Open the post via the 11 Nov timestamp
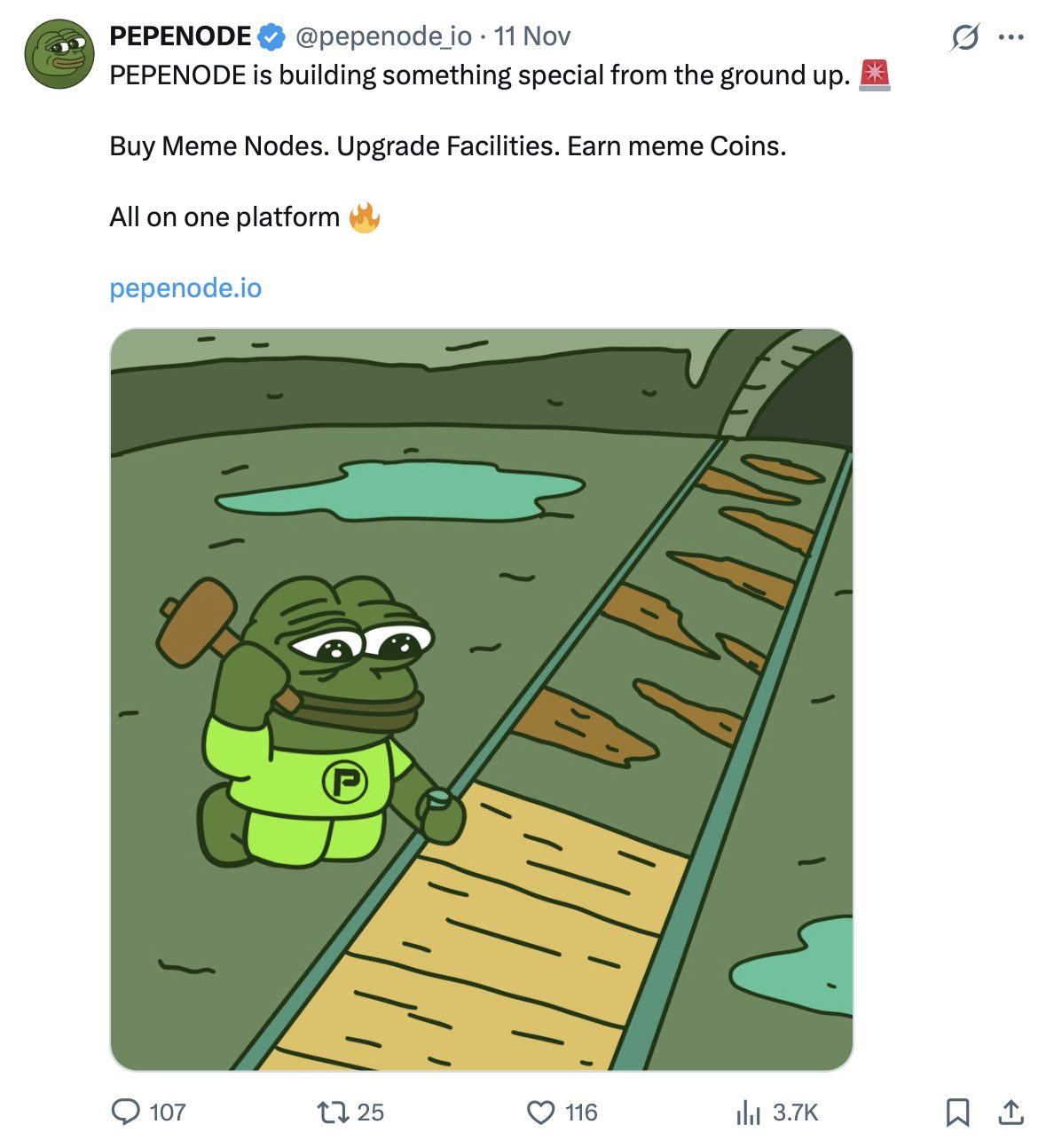Screen dimensions: 1054x1148 tap(533, 36)
